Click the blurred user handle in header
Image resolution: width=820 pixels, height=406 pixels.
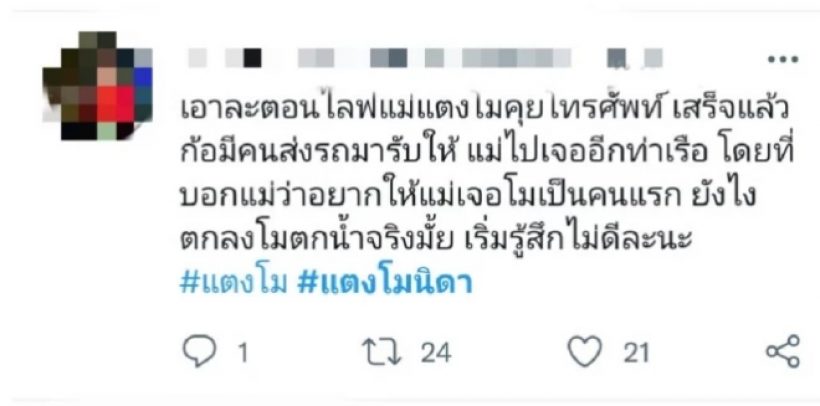pyautogui.click(x=434, y=58)
